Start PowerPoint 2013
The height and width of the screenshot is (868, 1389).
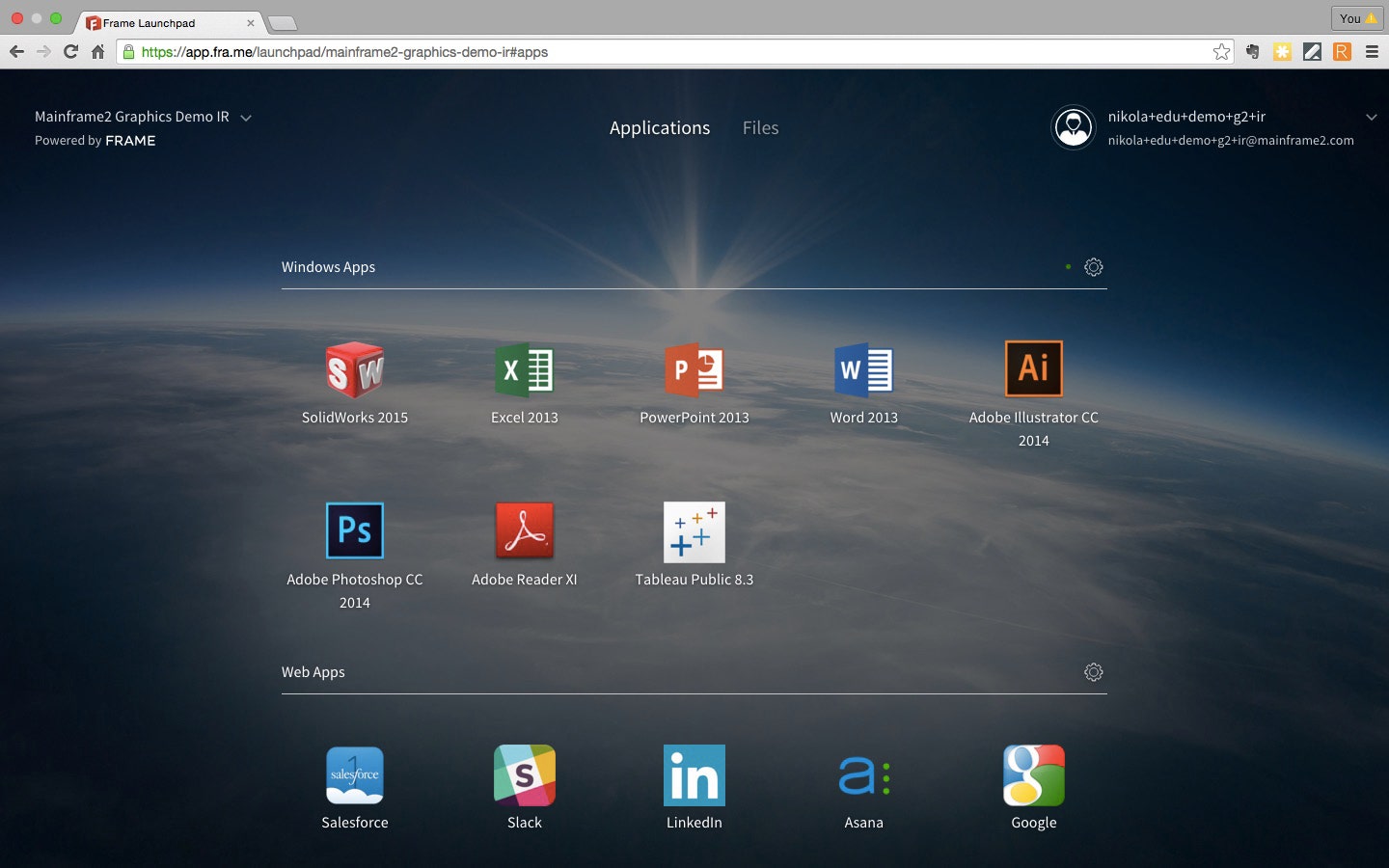[x=694, y=370]
